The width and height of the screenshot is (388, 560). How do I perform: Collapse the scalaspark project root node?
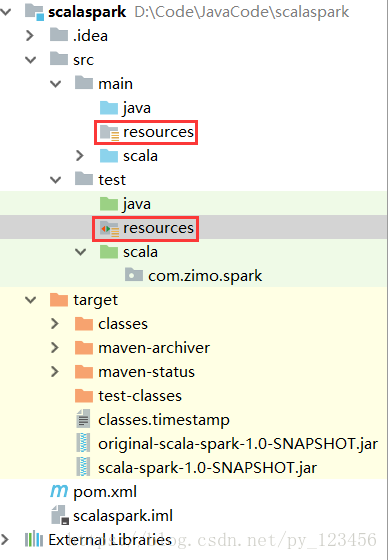pyautogui.click(x=5, y=12)
